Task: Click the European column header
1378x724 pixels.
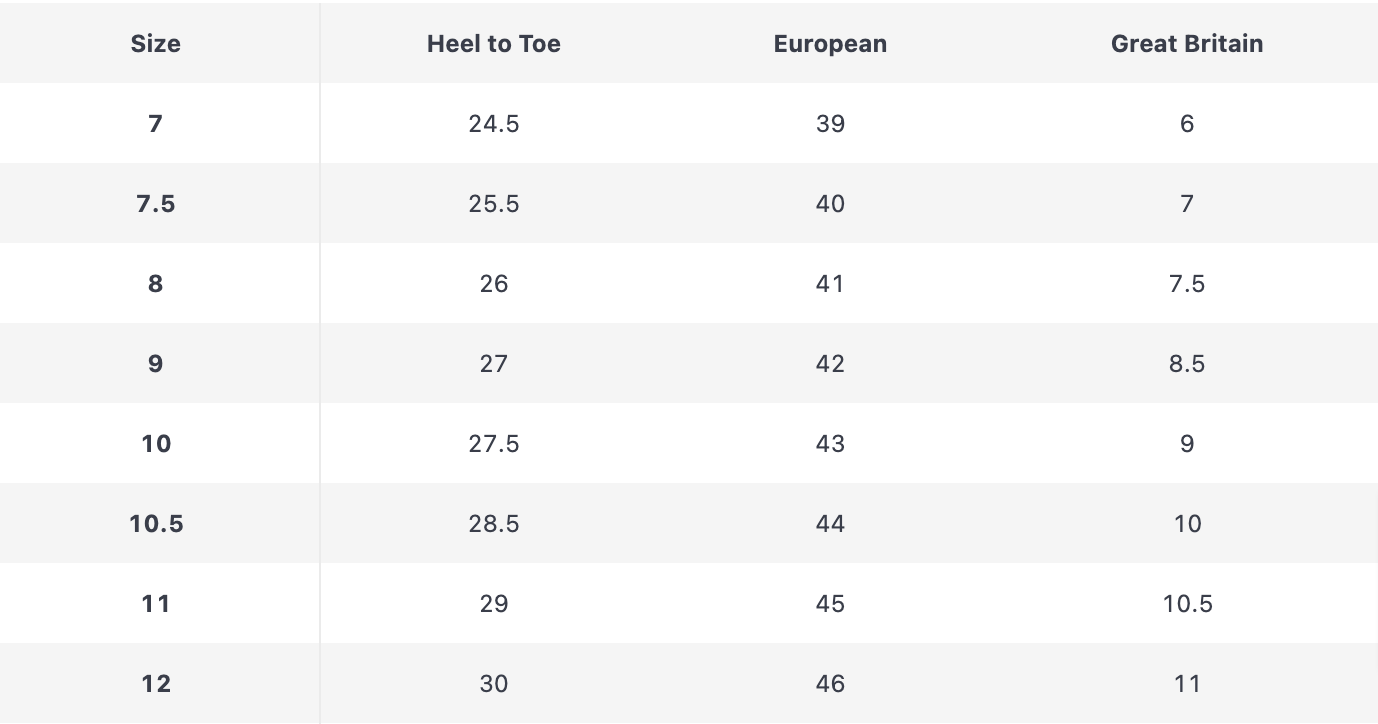Action: click(x=830, y=44)
